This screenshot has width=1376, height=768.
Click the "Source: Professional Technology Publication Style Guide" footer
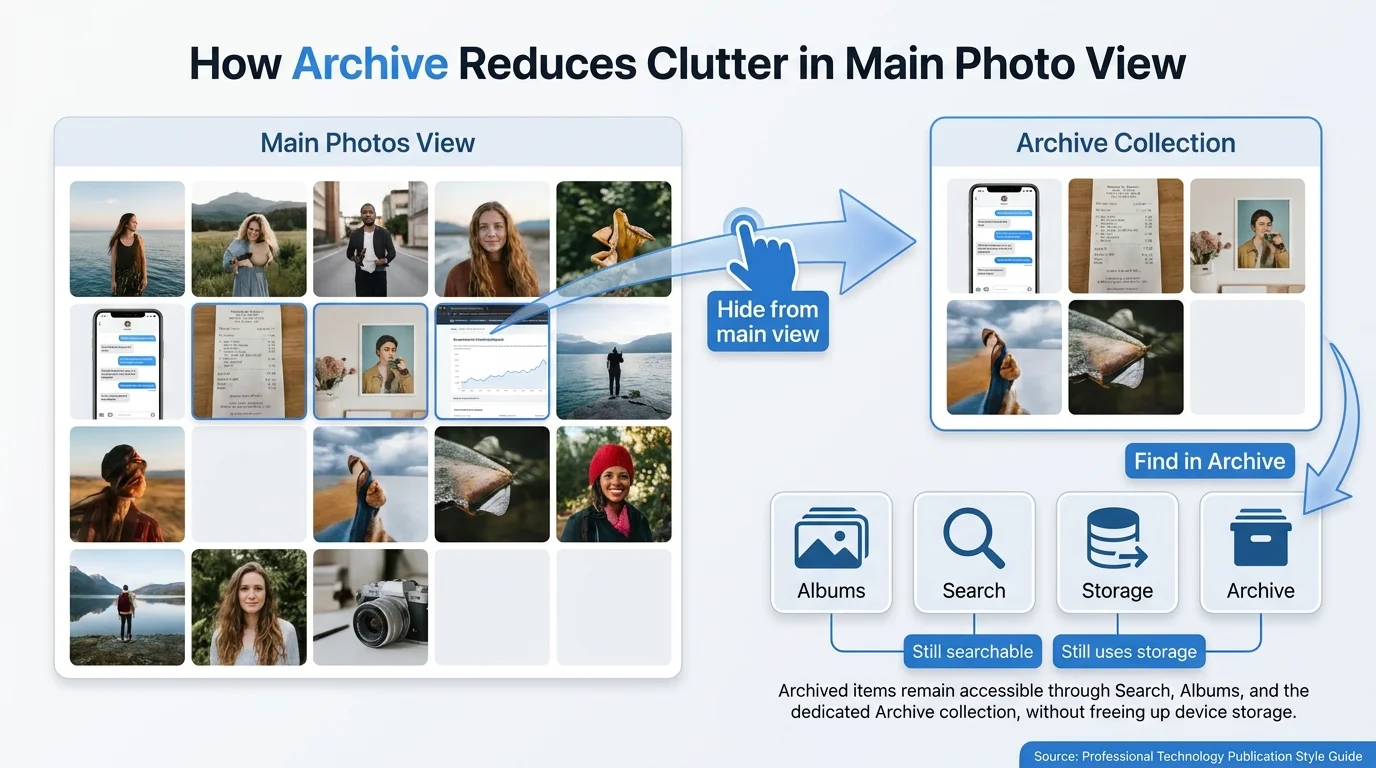pos(1198,756)
